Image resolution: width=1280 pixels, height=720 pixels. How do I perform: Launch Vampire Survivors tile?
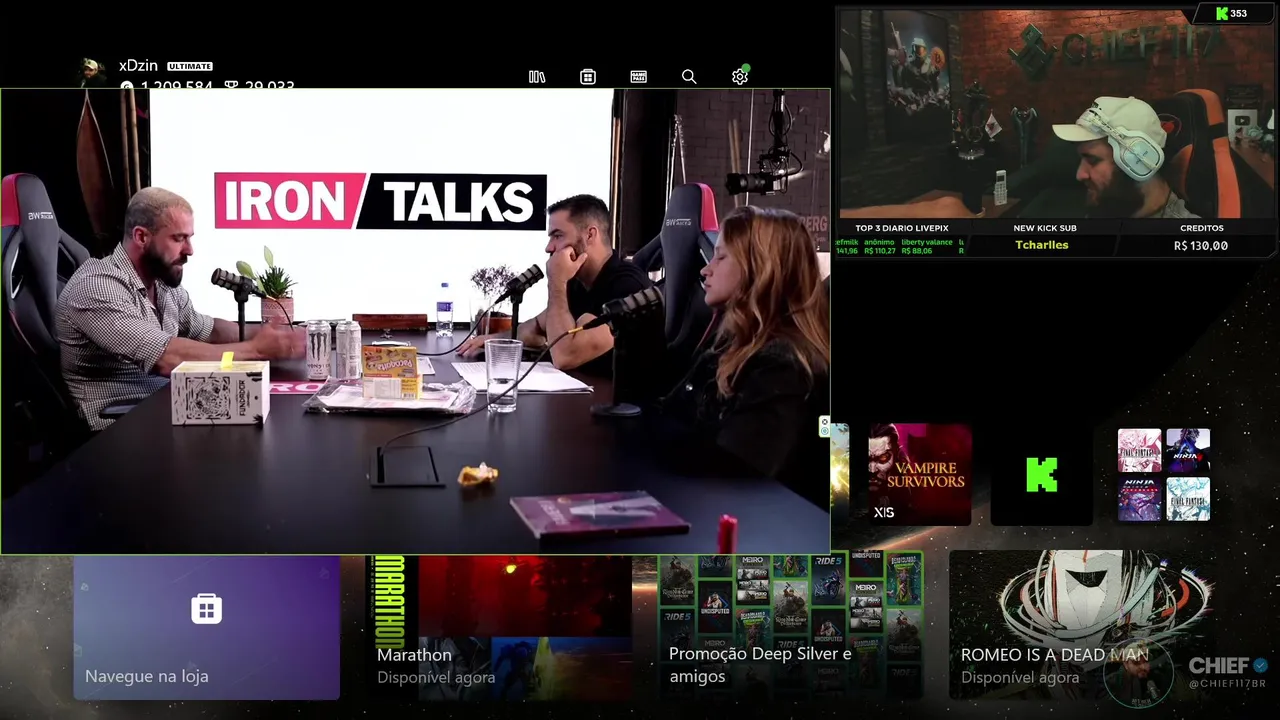pos(919,474)
